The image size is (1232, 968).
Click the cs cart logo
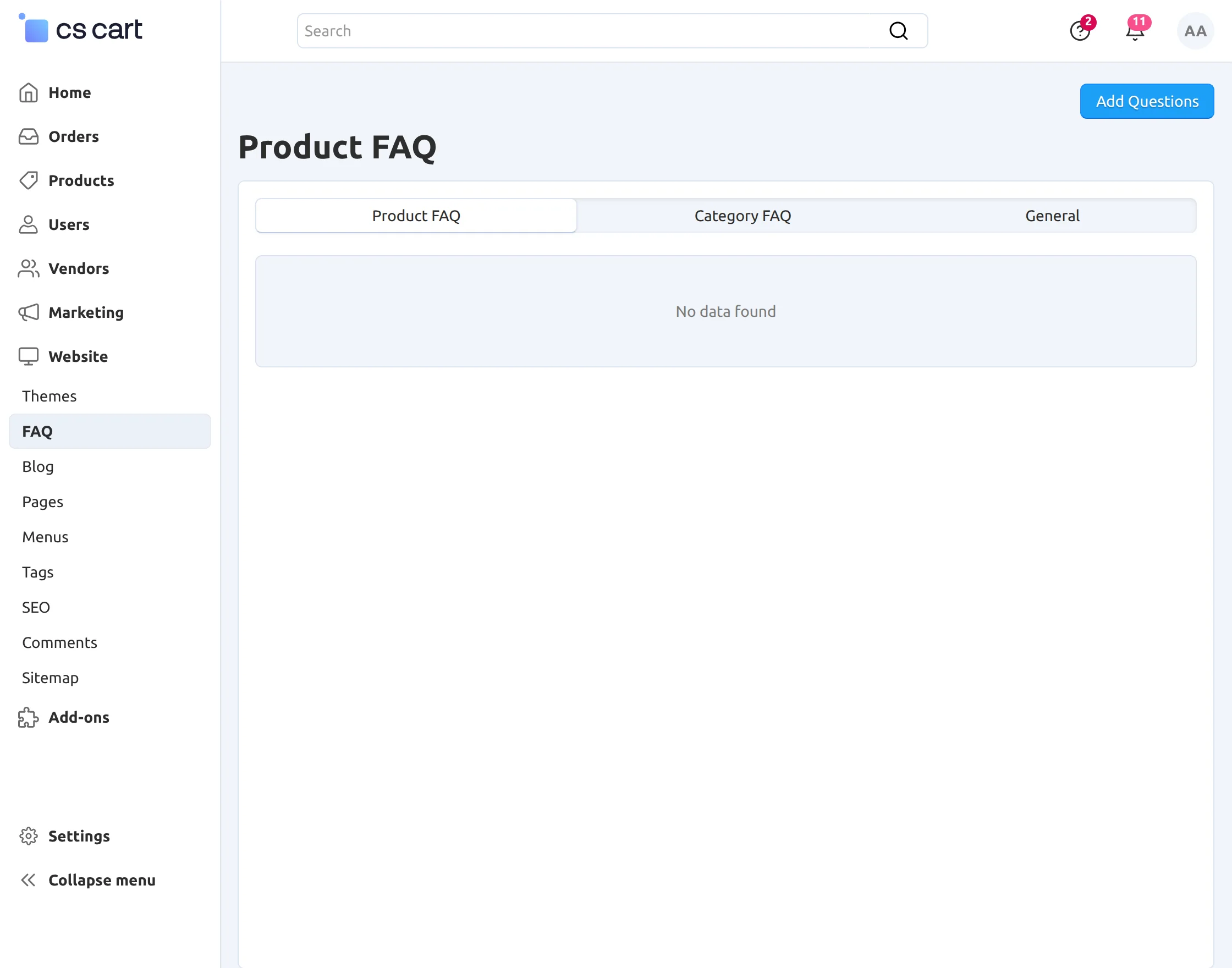point(80,29)
